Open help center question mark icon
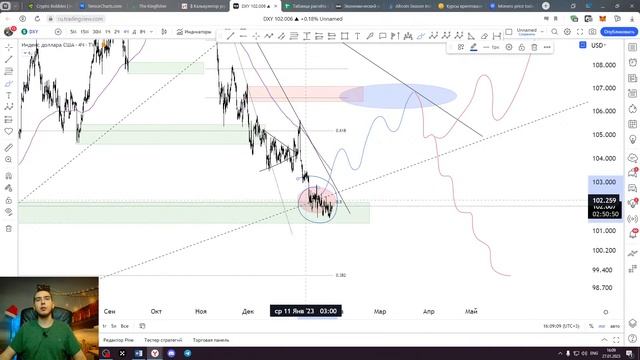 (633, 338)
